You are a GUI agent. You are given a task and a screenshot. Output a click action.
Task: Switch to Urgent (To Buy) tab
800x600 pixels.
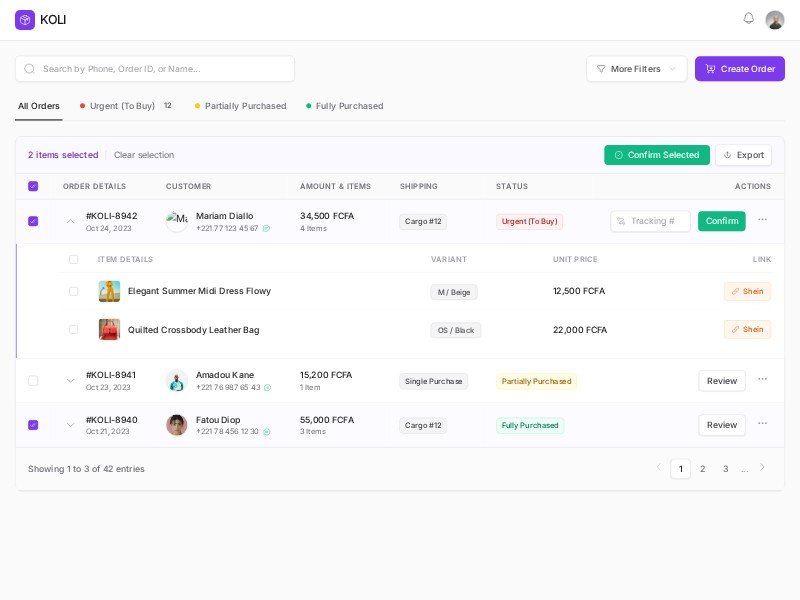122,106
